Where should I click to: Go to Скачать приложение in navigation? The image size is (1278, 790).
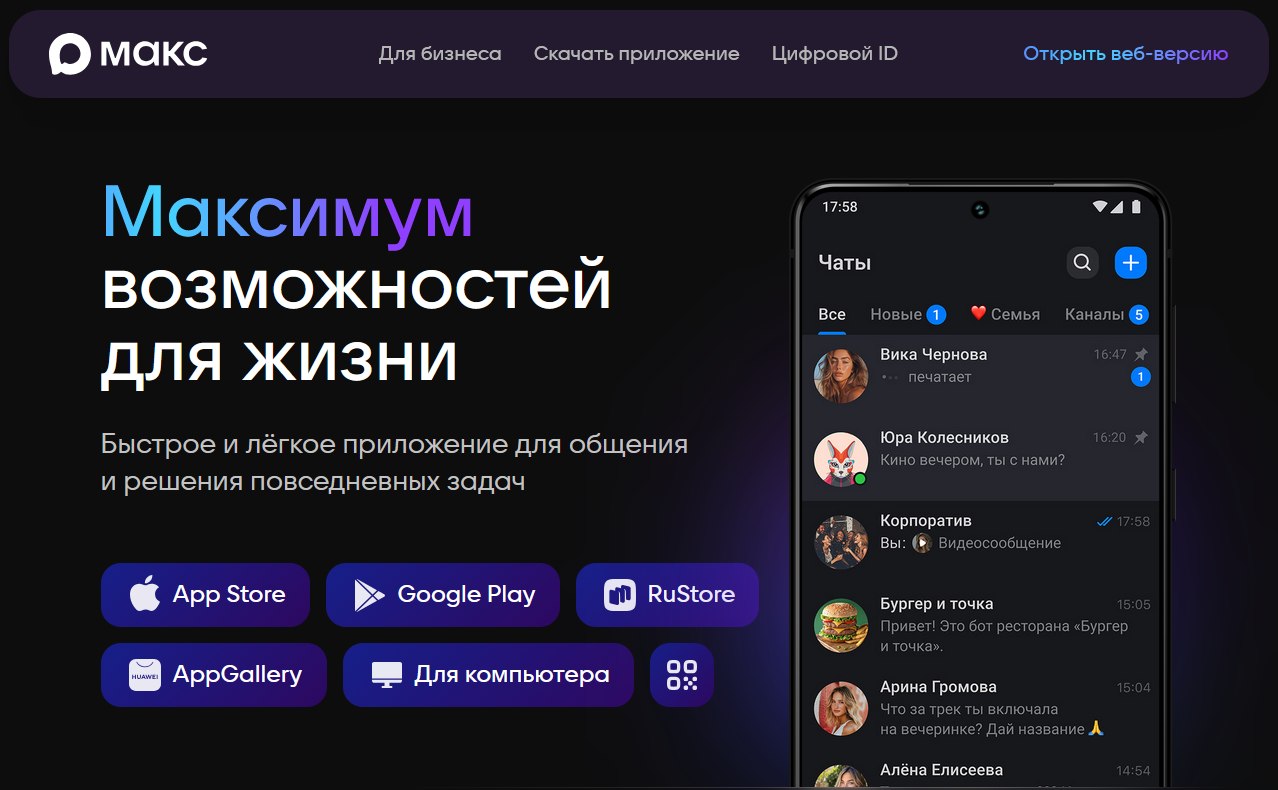tap(636, 54)
